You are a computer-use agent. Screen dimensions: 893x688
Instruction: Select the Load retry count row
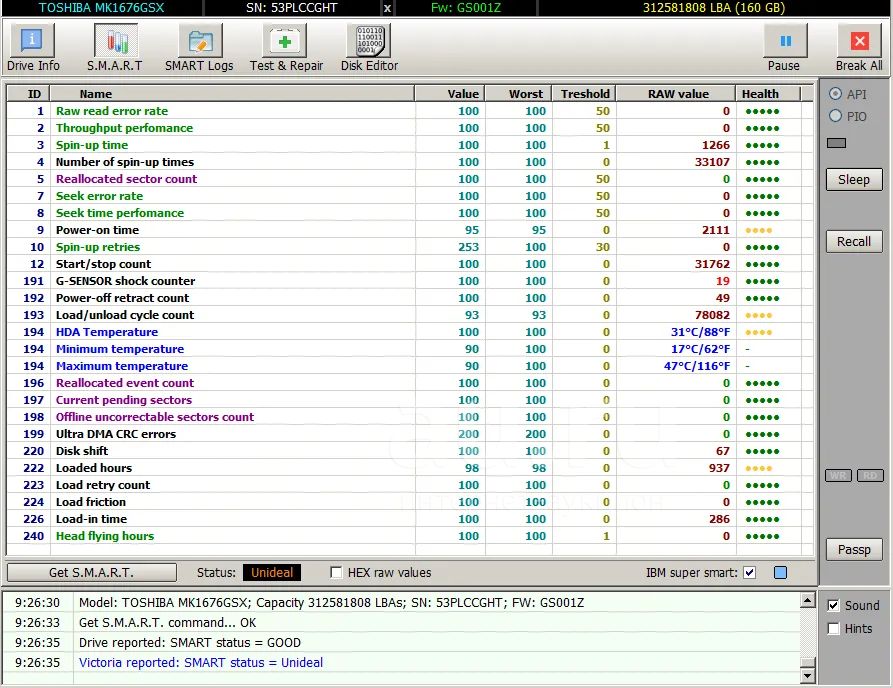tap(409, 485)
